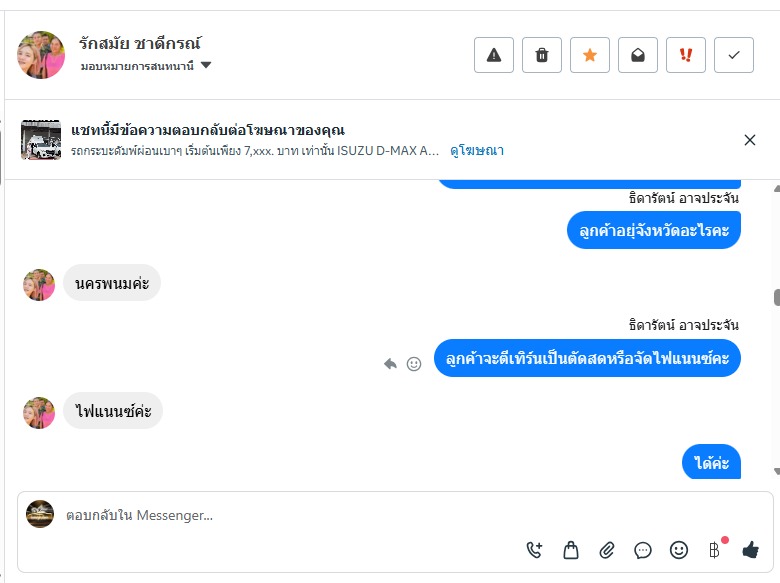
Task: Start a phone call request icon
Action: click(x=534, y=549)
